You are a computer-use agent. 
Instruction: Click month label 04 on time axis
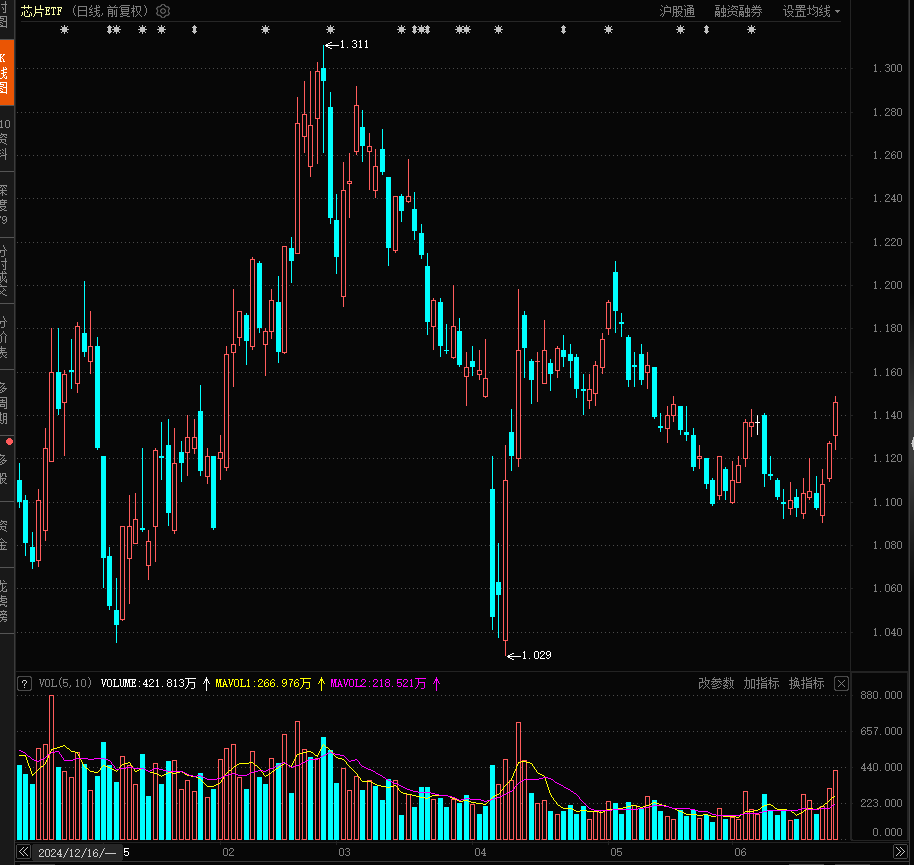[x=480, y=852]
